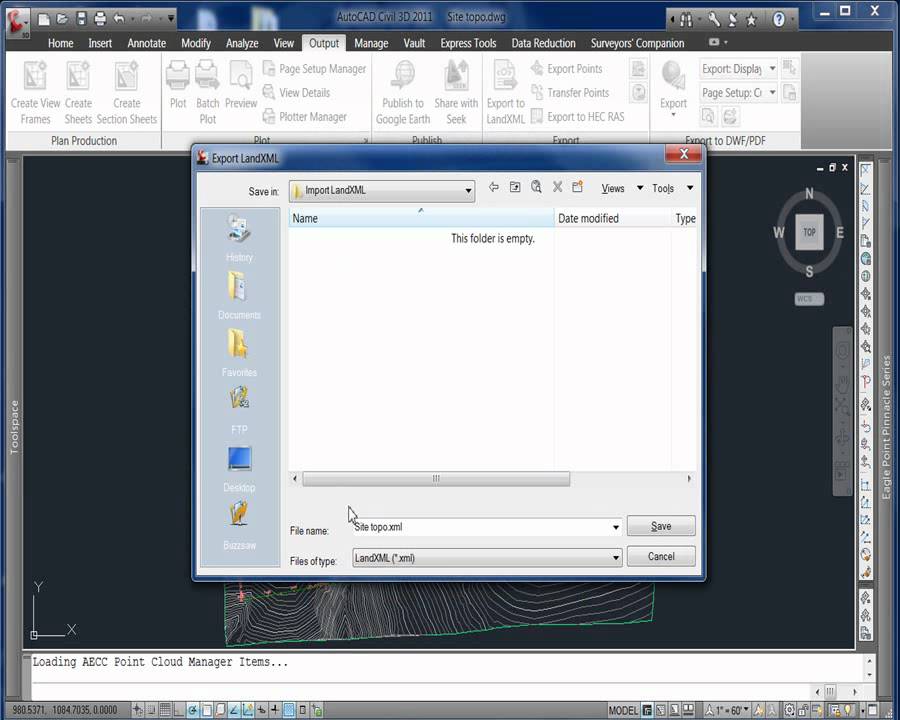
Task: Open the FTP location in sidebar
Action: tap(239, 410)
